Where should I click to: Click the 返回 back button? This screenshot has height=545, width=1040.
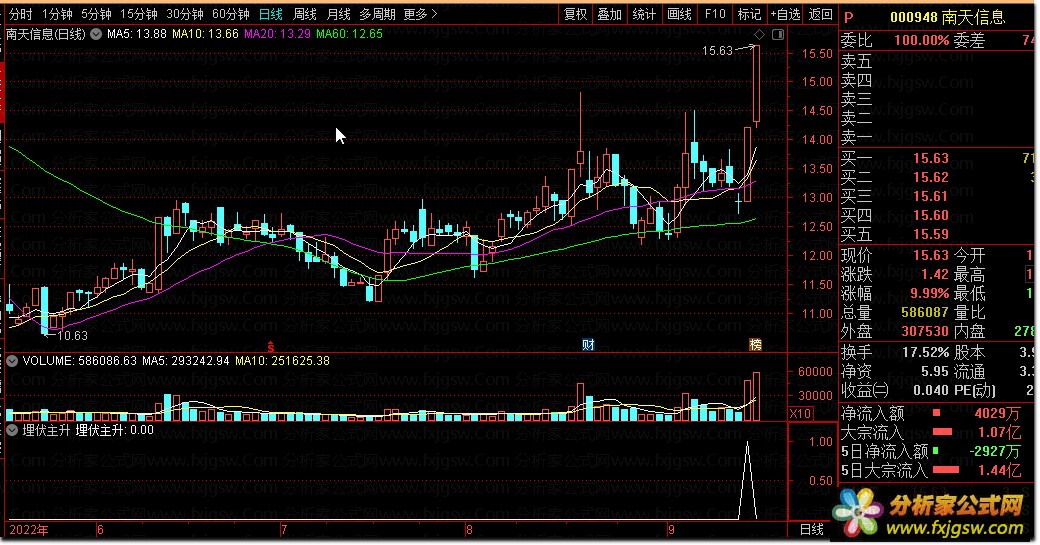click(x=820, y=14)
